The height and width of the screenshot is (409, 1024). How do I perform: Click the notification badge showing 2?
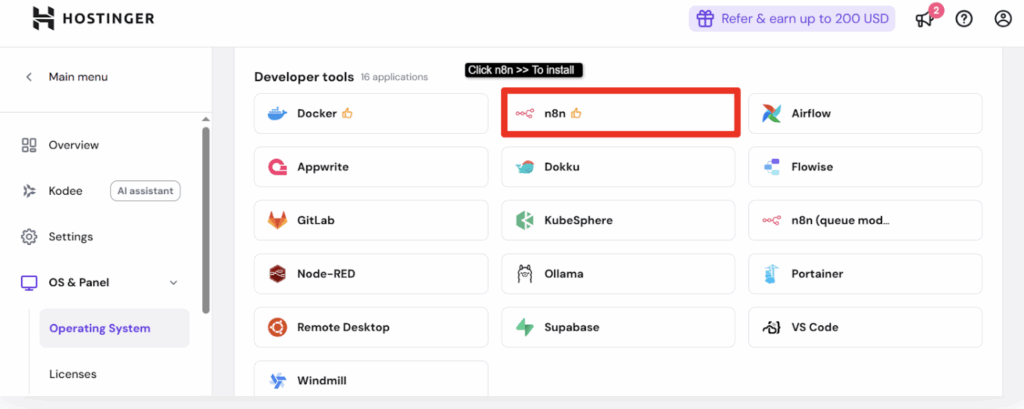pyautogui.click(x=936, y=10)
